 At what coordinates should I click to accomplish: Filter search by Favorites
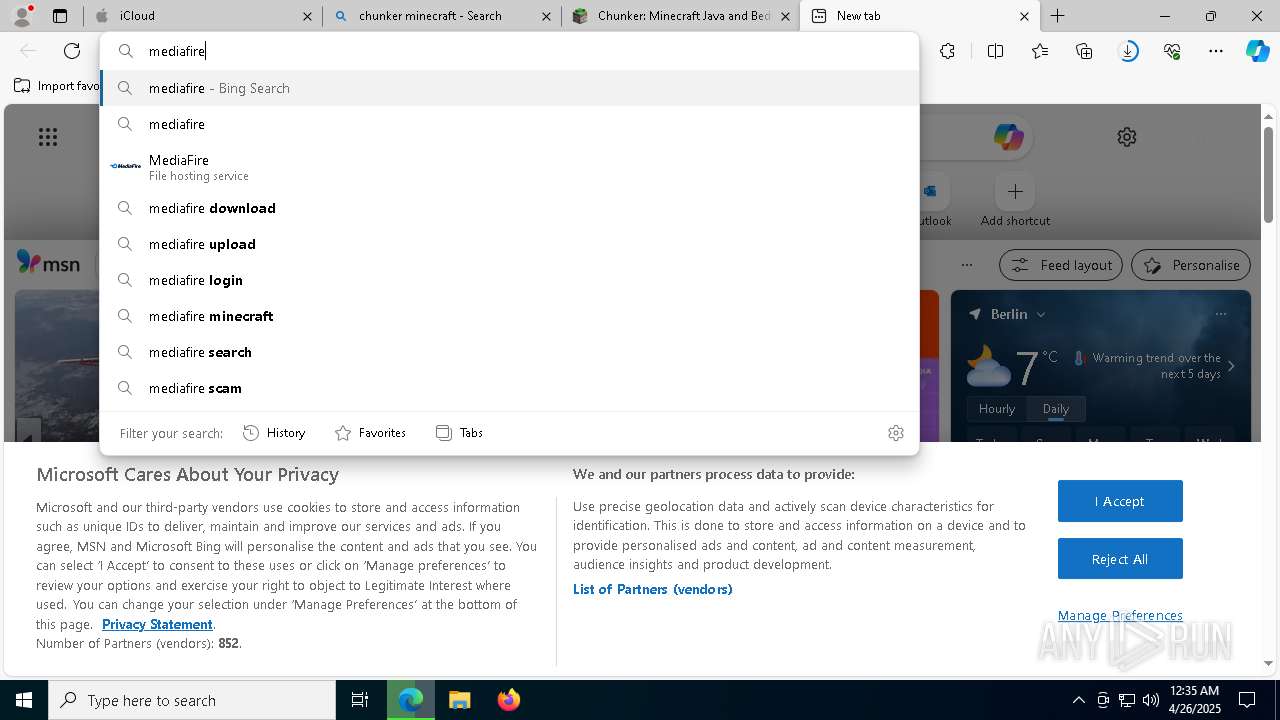tap(371, 433)
